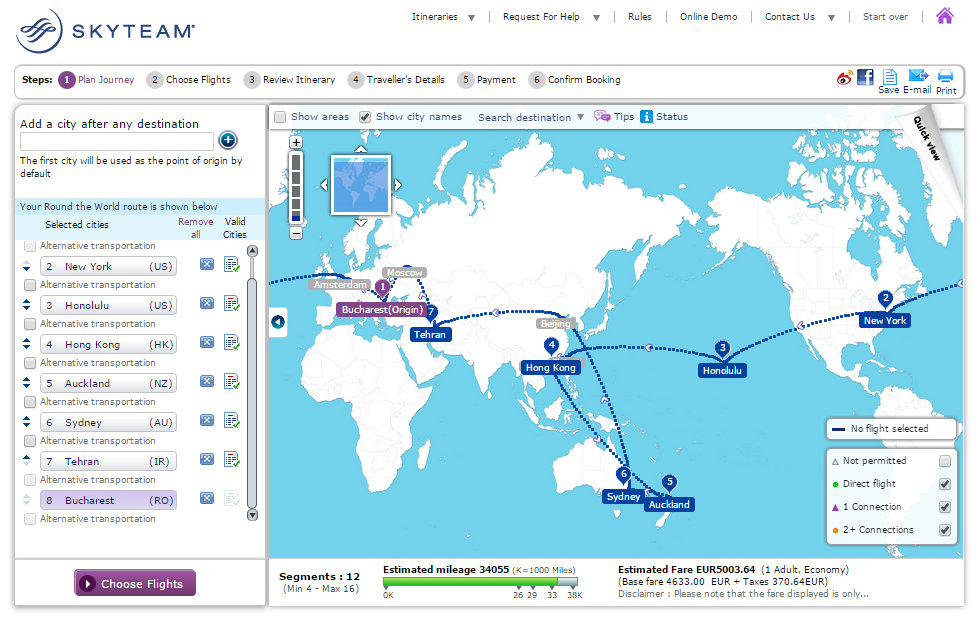Uncheck the 2+ Connections legend checkbox
Image resolution: width=978 pixels, height=623 pixels.
(x=945, y=530)
